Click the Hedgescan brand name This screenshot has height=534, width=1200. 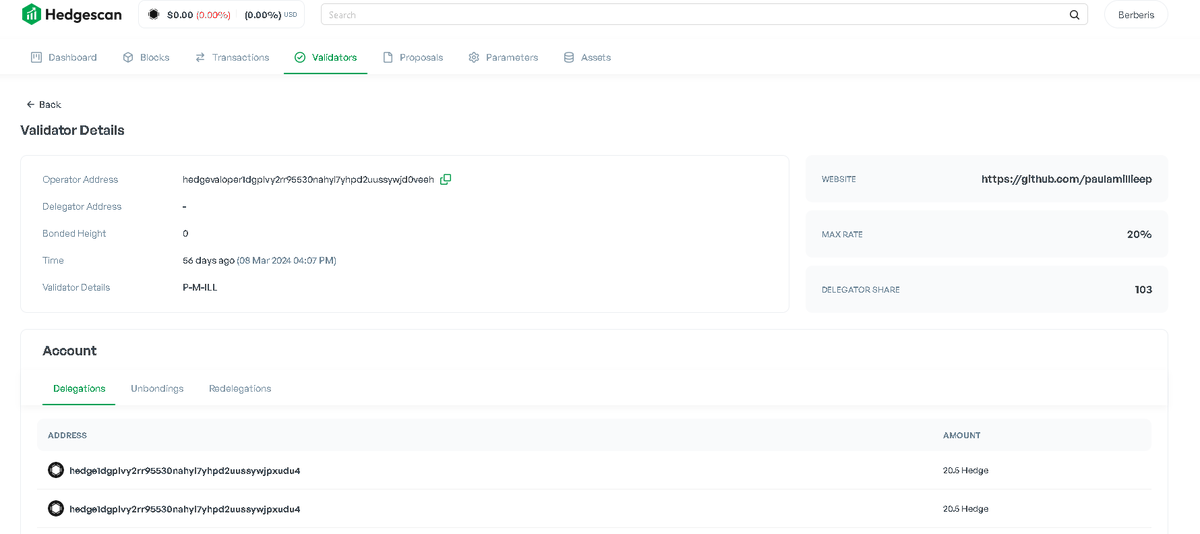pos(84,14)
